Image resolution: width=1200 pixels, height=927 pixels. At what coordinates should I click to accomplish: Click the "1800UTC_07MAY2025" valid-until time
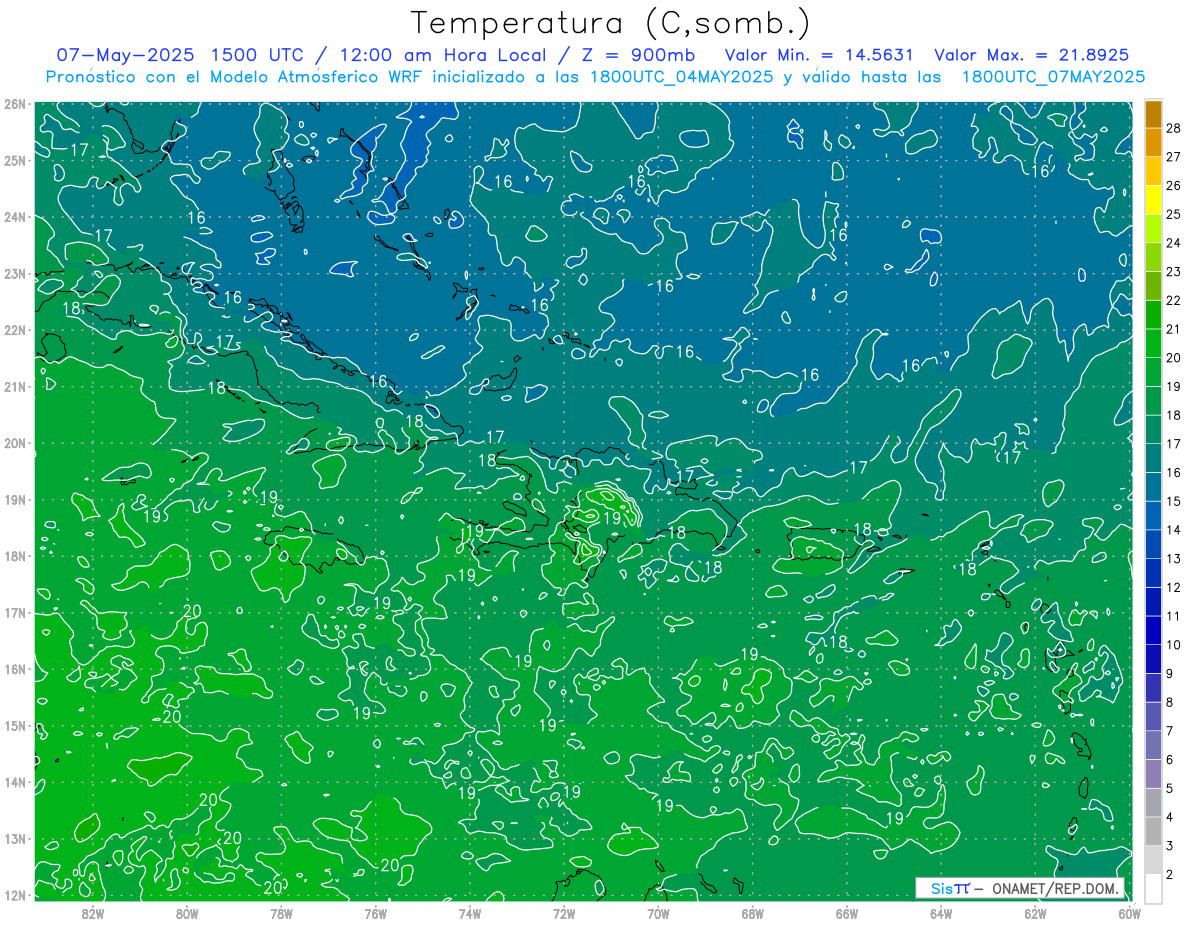tap(1053, 76)
